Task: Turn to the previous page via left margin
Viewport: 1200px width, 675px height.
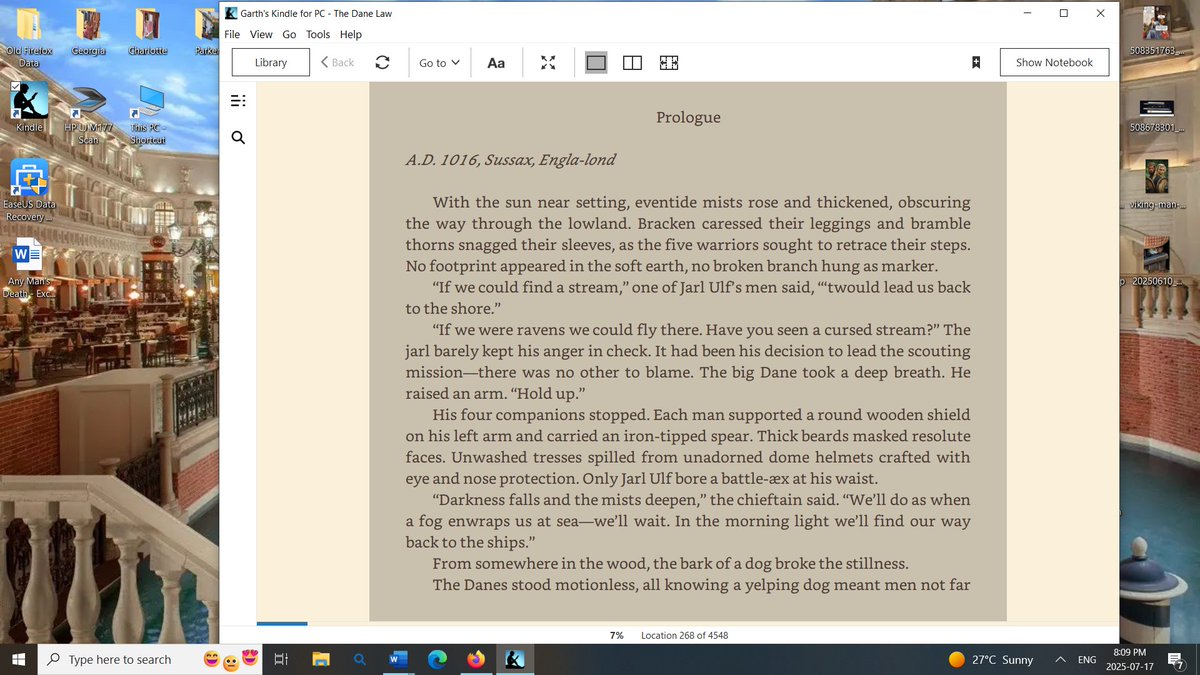Action: pos(313,350)
